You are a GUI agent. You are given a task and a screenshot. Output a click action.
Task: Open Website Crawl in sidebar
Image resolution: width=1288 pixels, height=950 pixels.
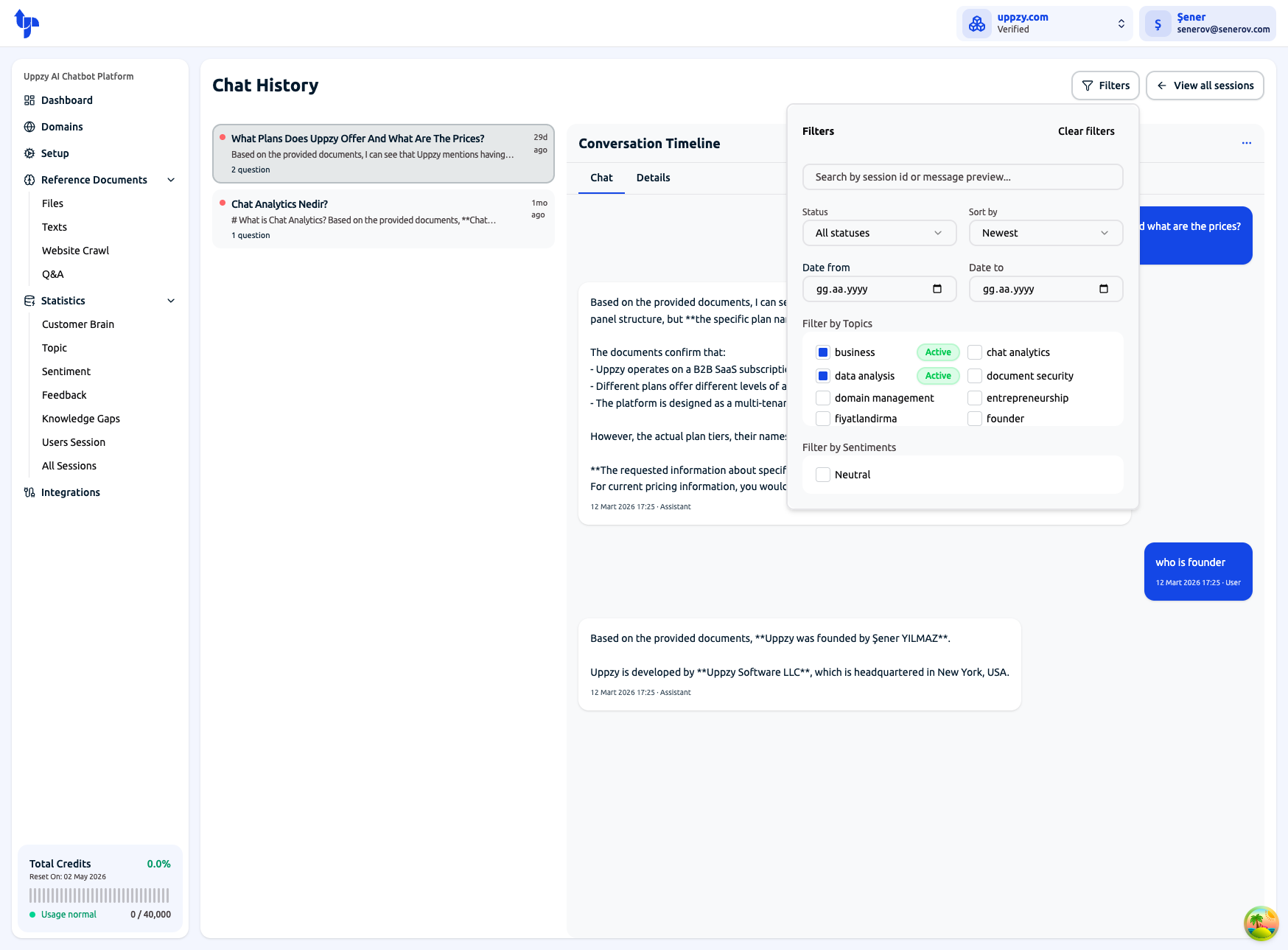point(75,251)
